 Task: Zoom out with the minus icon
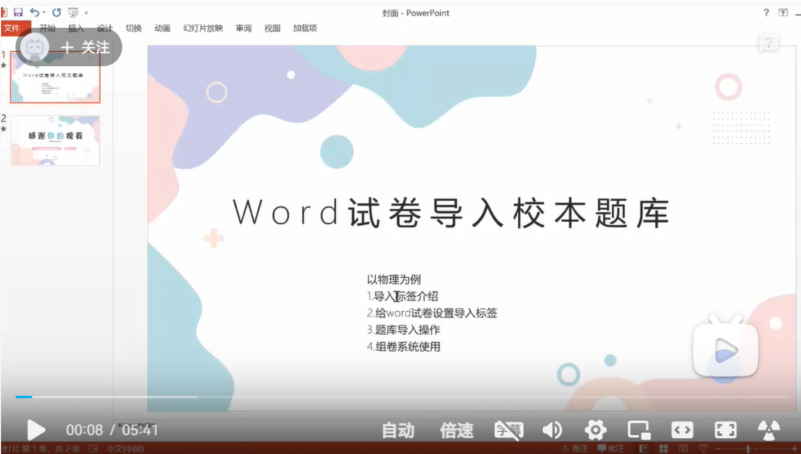coord(718,449)
